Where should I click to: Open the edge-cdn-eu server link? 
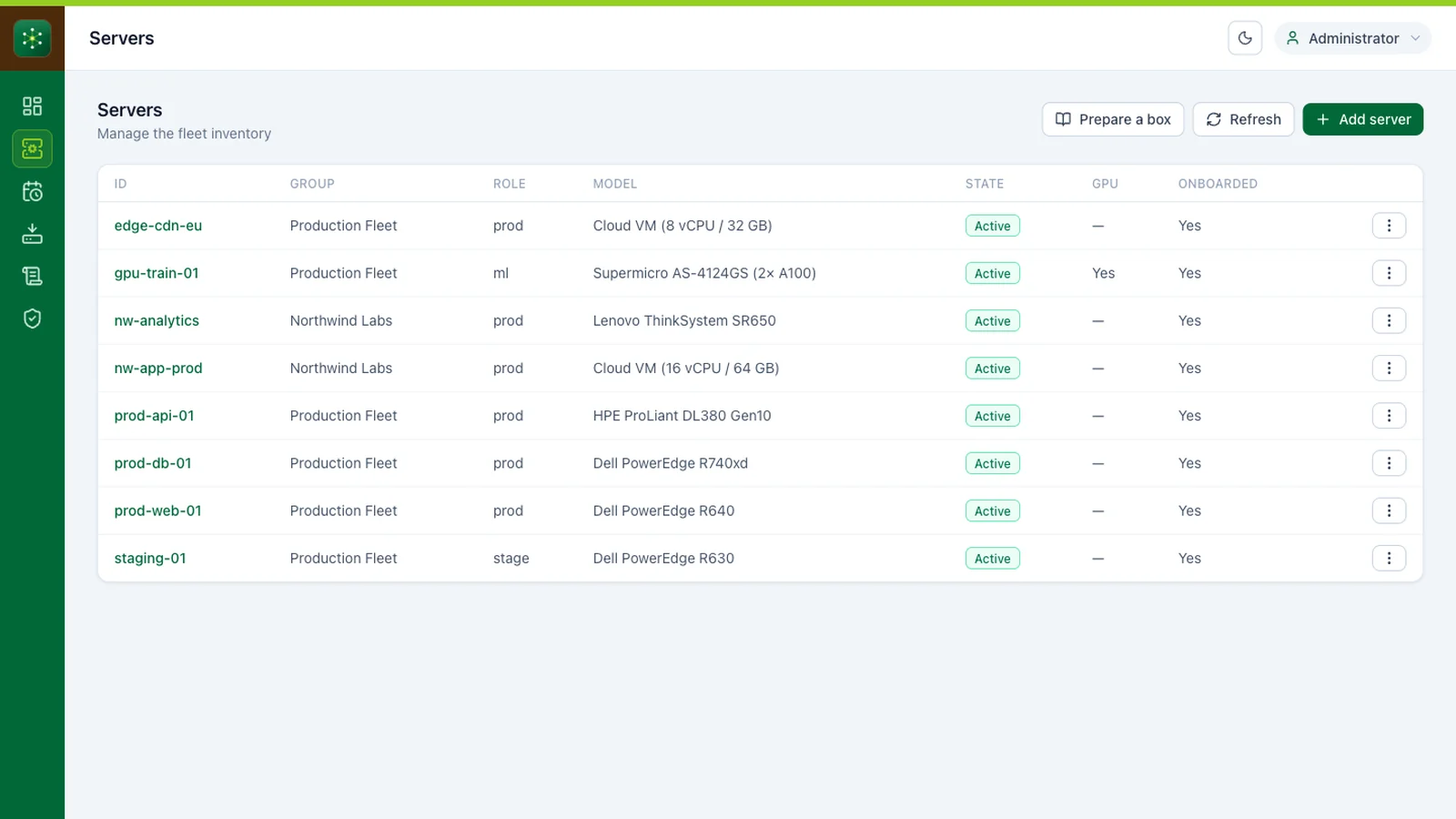[158, 226]
